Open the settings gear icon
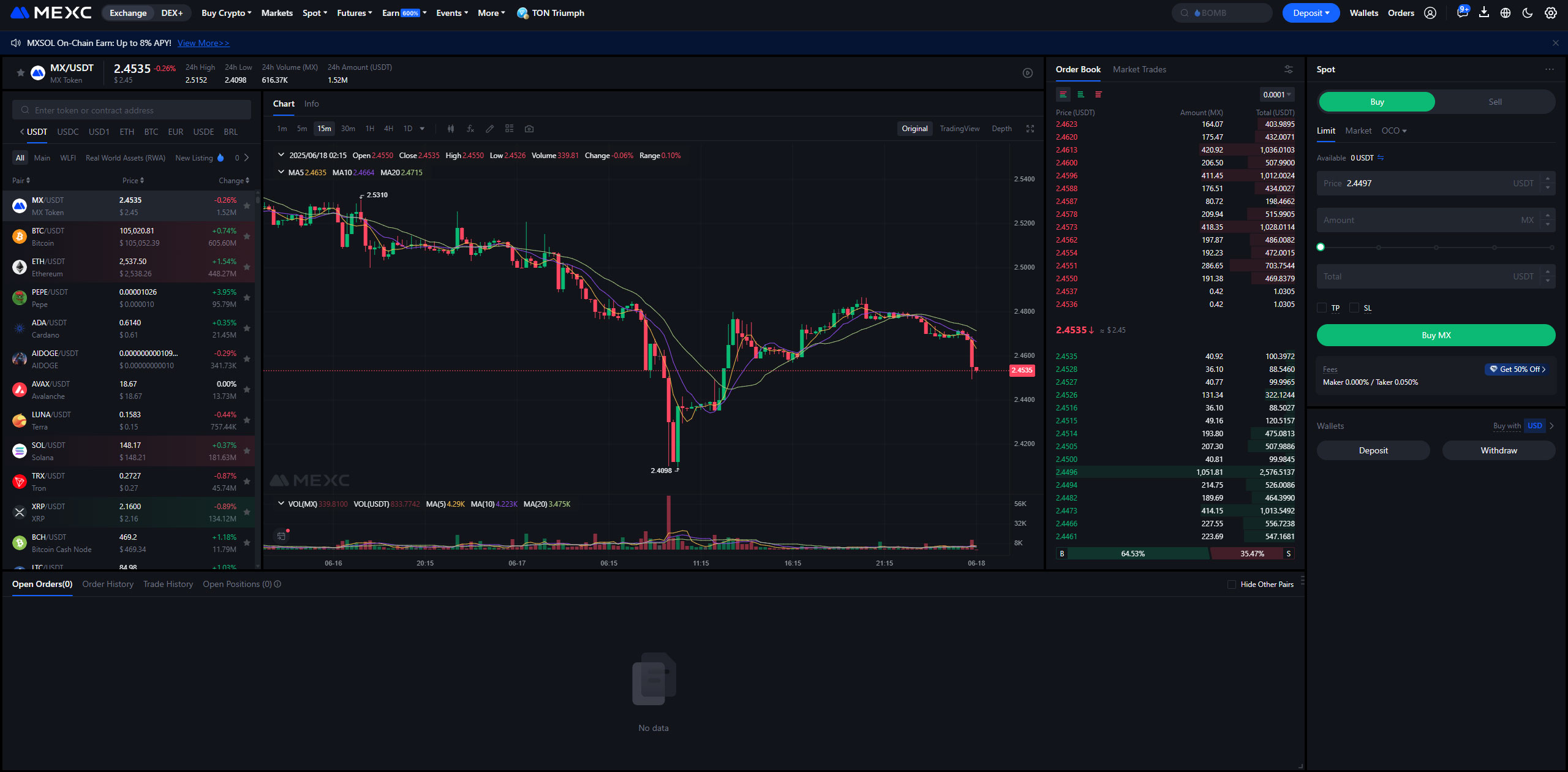This screenshot has height=772, width=1568. (1551, 13)
